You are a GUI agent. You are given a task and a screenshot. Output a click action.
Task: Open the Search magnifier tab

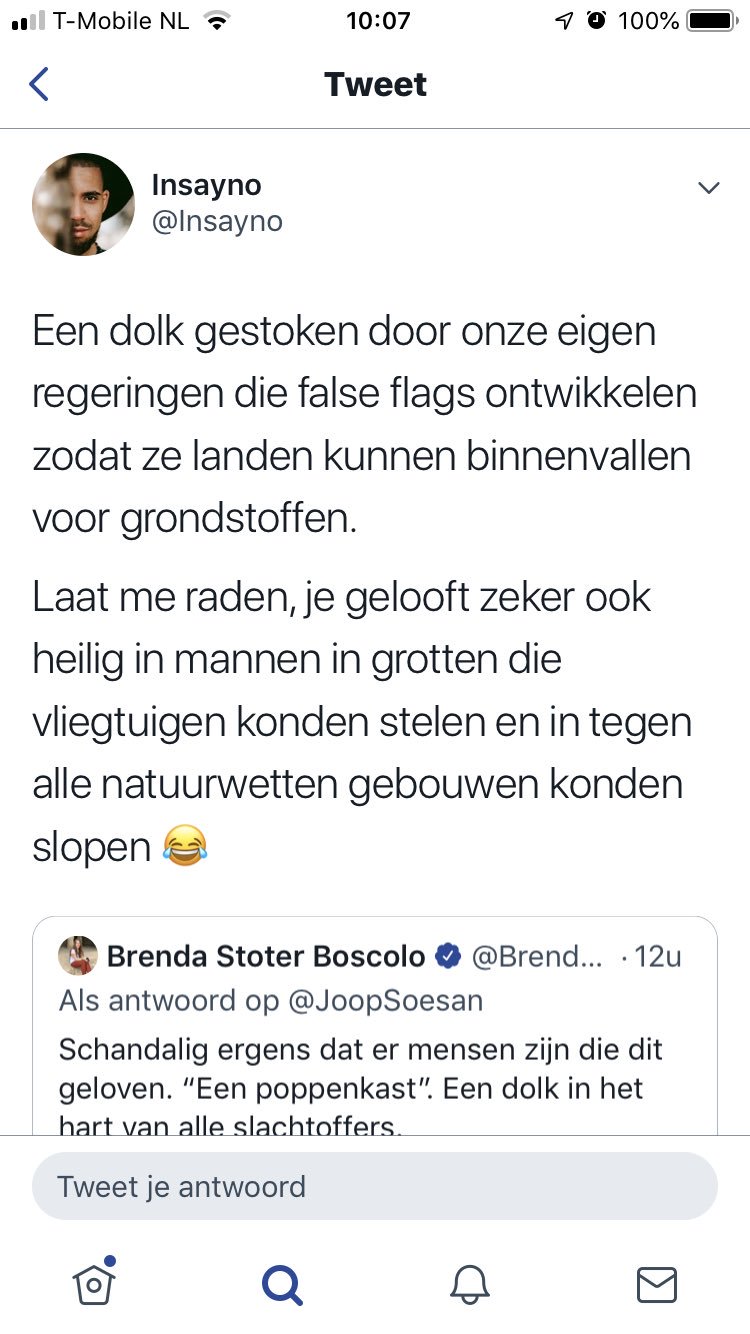coord(281,1284)
